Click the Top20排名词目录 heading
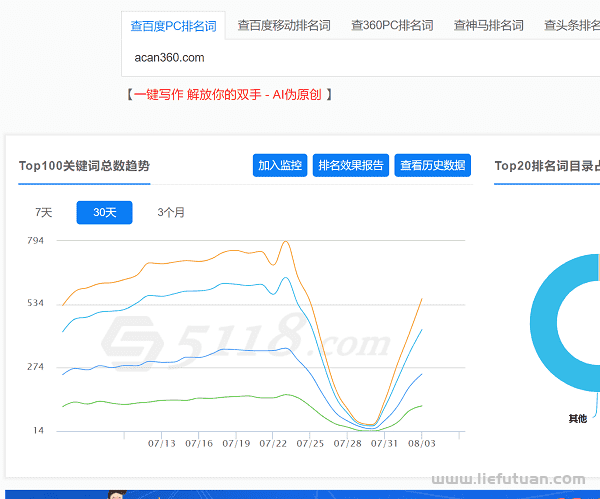 pos(547,166)
